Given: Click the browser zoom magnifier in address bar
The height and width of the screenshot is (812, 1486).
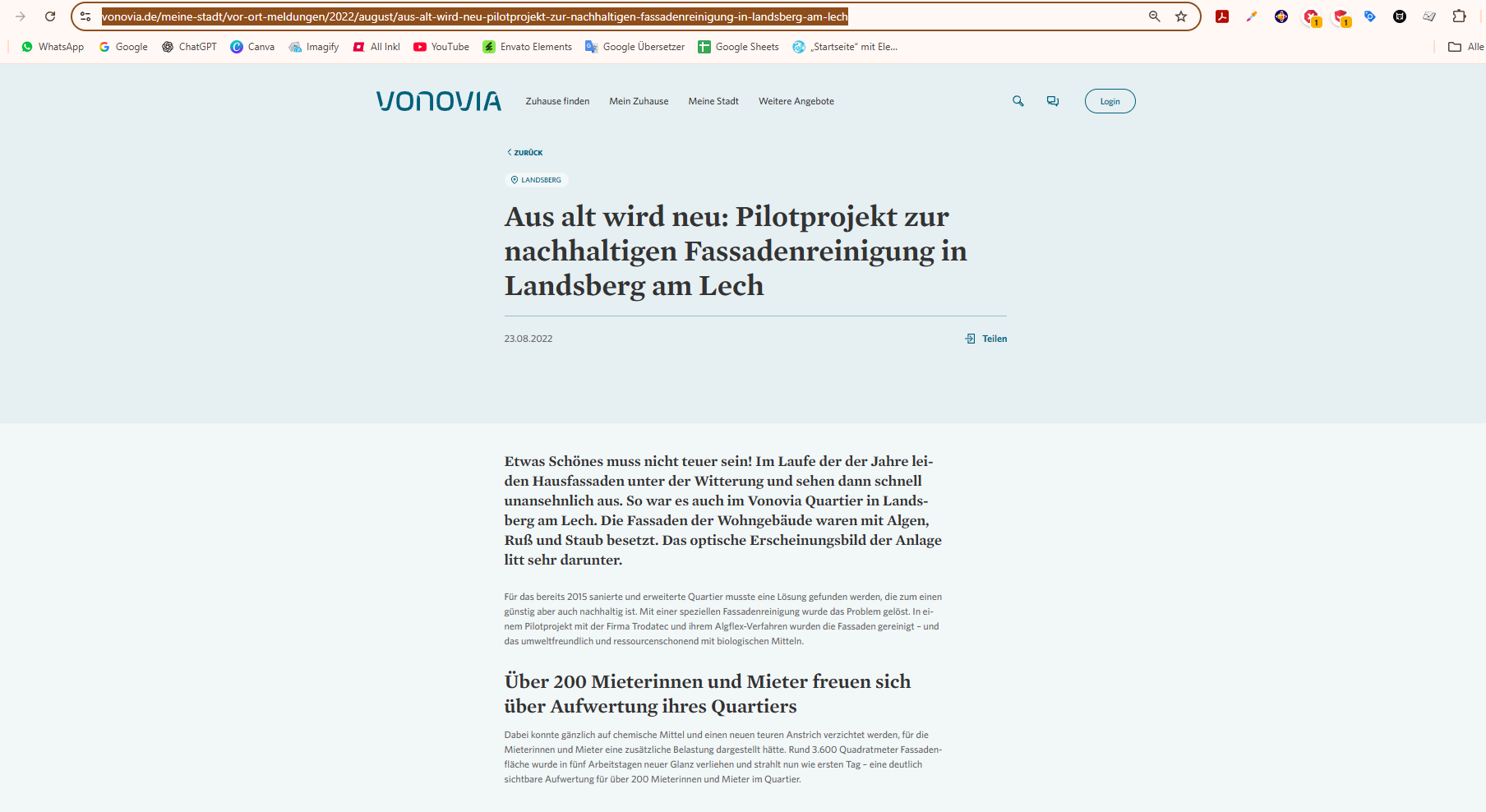Looking at the screenshot, I should point(1154,16).
